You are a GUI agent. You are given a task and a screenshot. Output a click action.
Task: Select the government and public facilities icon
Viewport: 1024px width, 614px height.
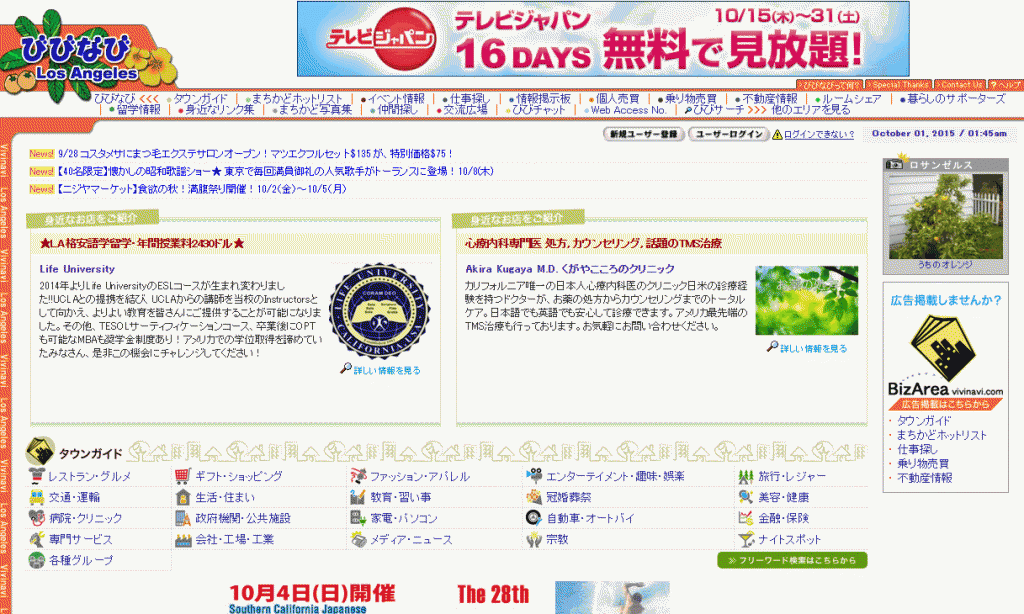[183, 518]
